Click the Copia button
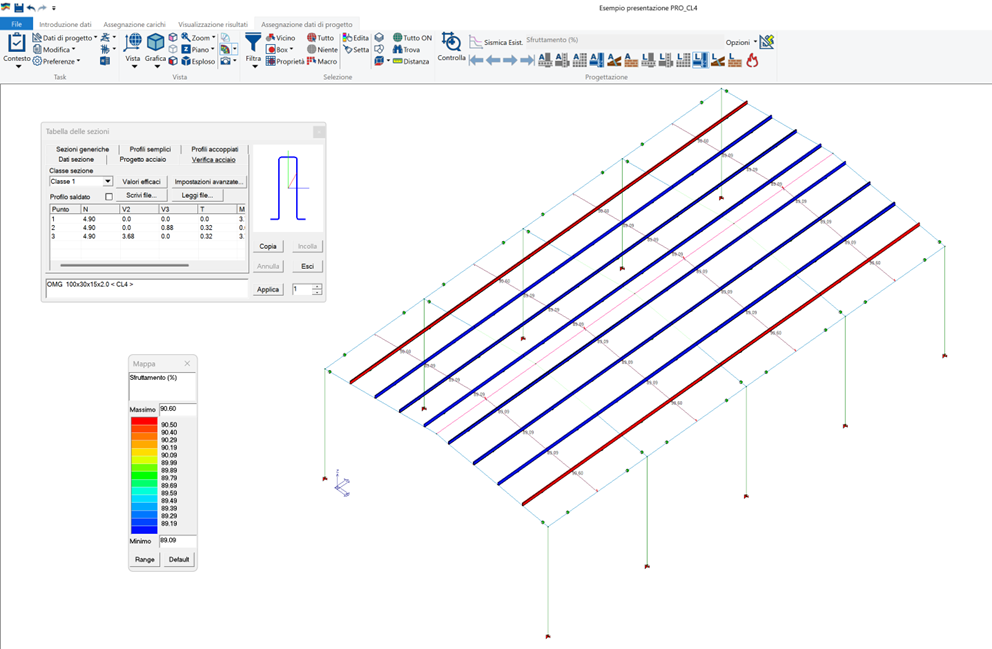 (x=268, y=246)
